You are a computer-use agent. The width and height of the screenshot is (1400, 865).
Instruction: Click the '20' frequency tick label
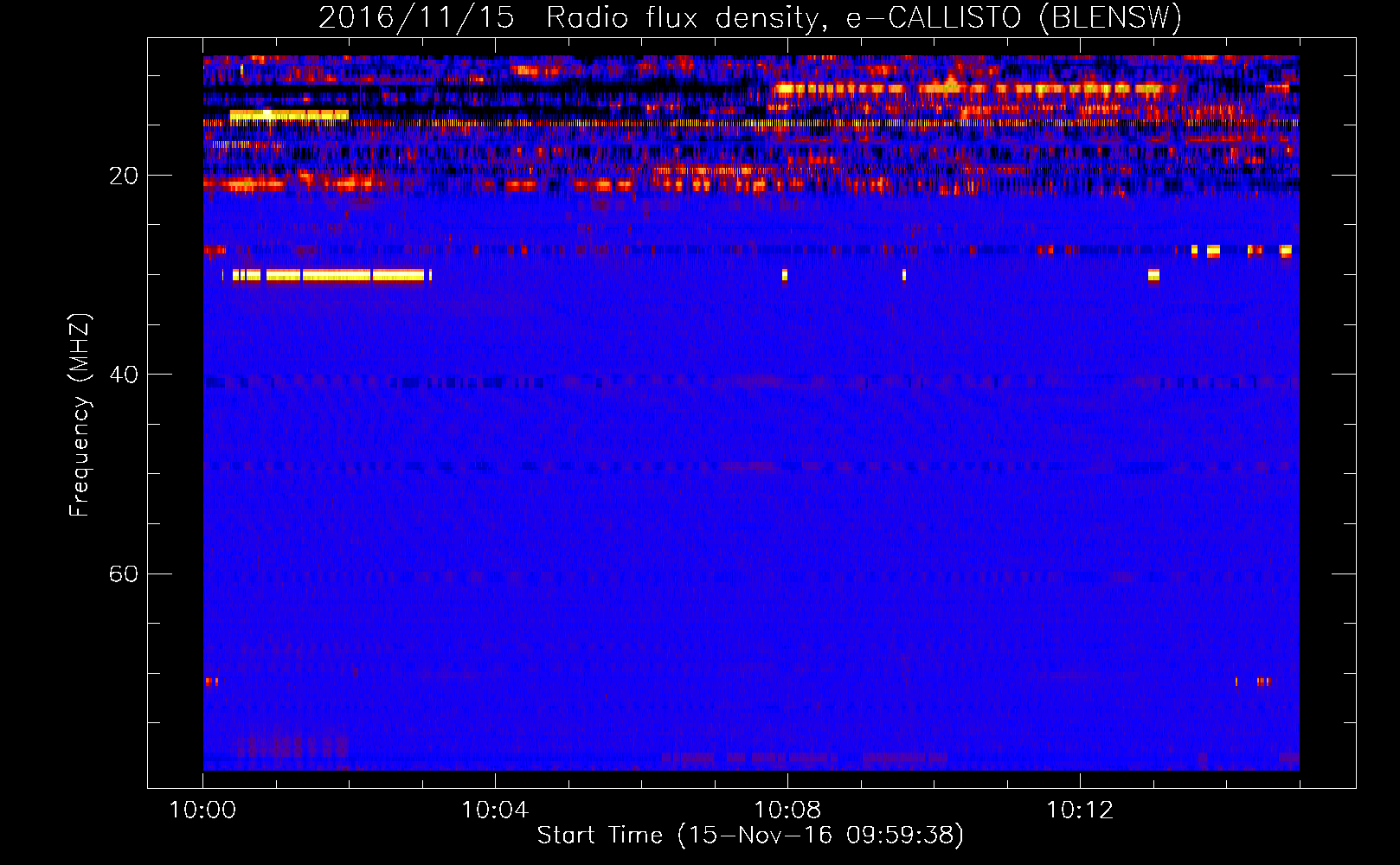(124, 176)
